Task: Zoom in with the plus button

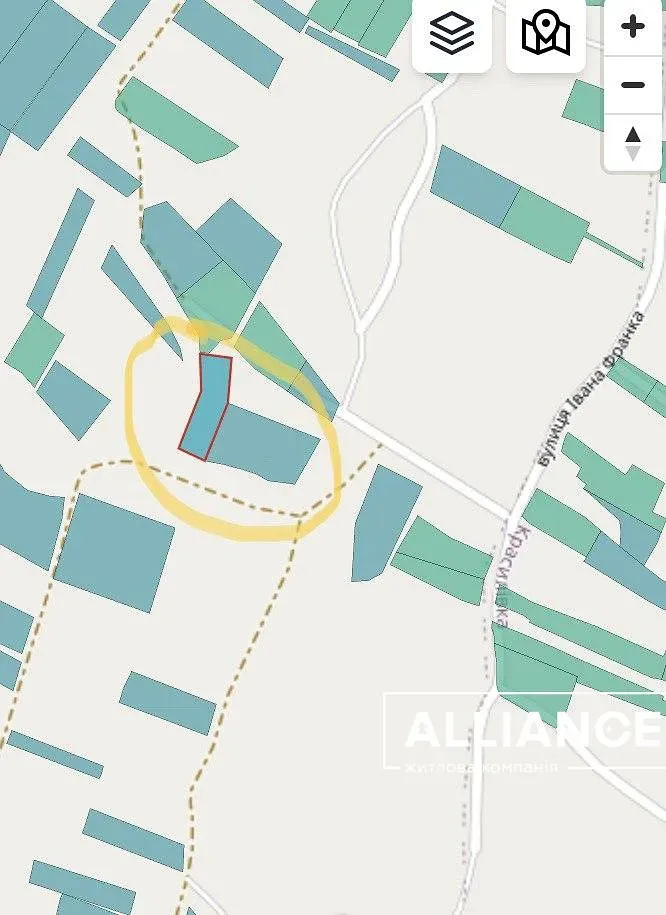Action: (x=633, y=27)
